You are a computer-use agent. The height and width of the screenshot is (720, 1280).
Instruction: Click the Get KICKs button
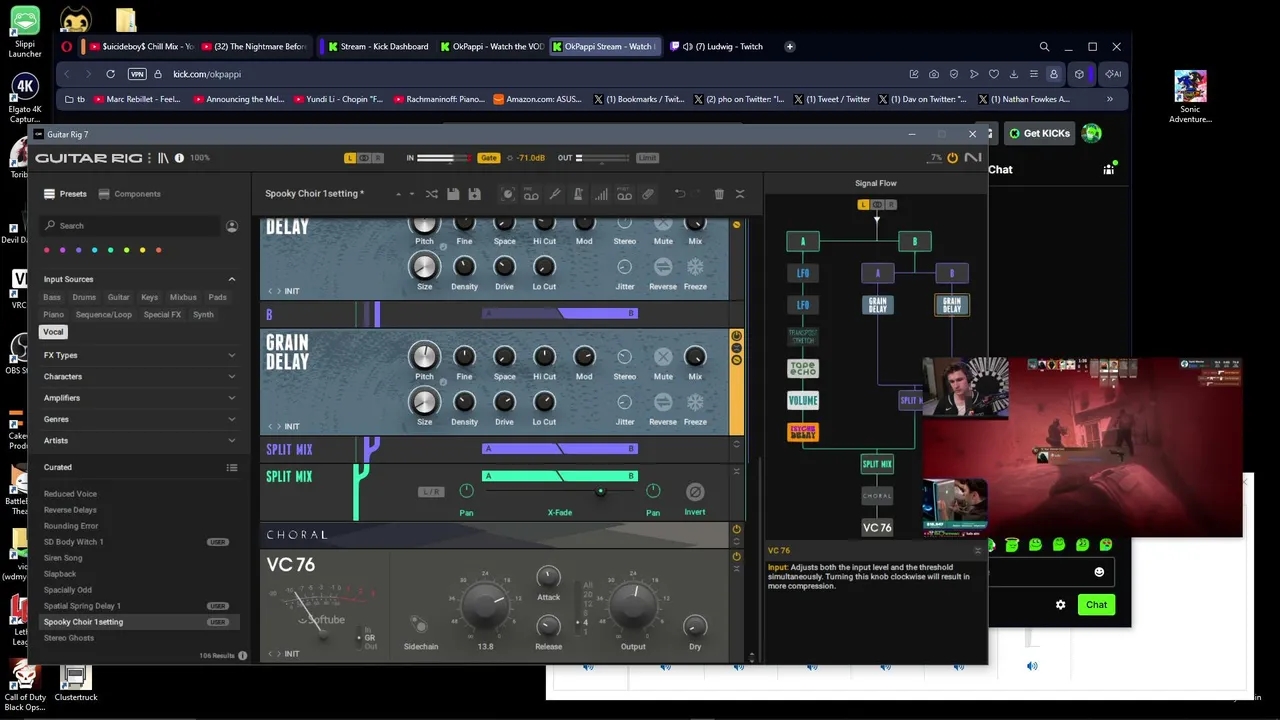coord(1039,133)
